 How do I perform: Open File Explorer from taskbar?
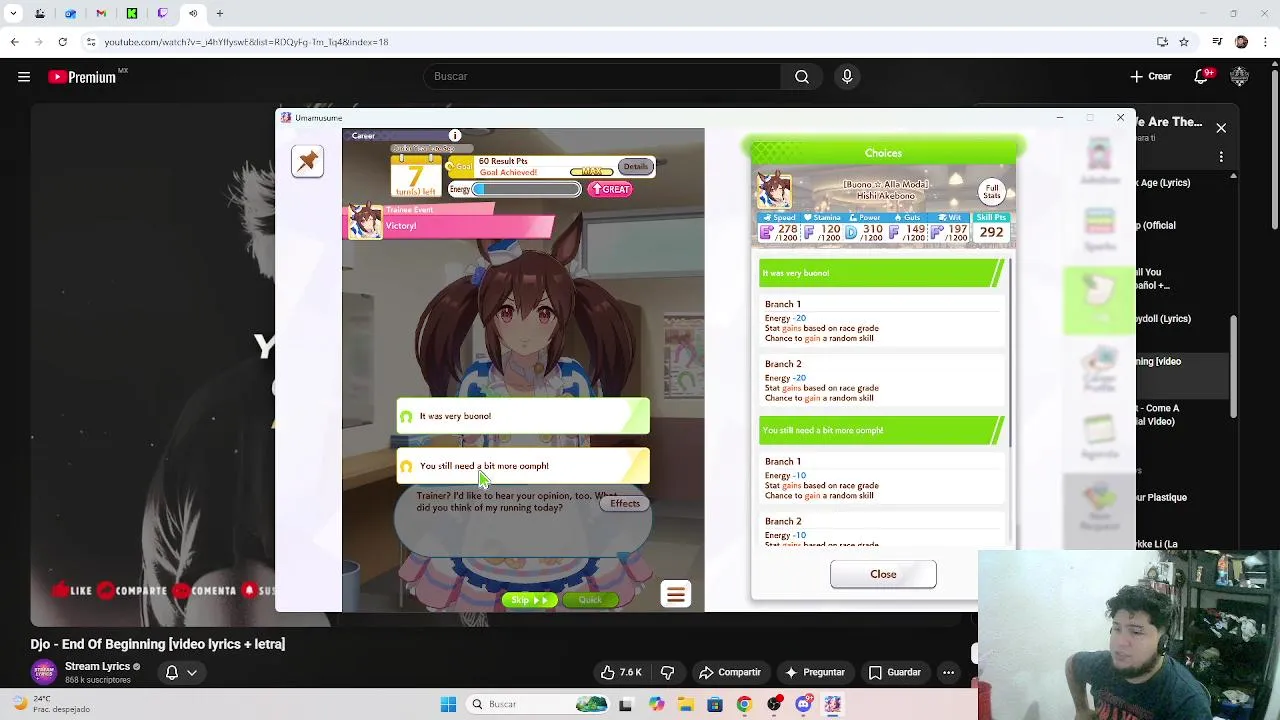tap(686, 704)
